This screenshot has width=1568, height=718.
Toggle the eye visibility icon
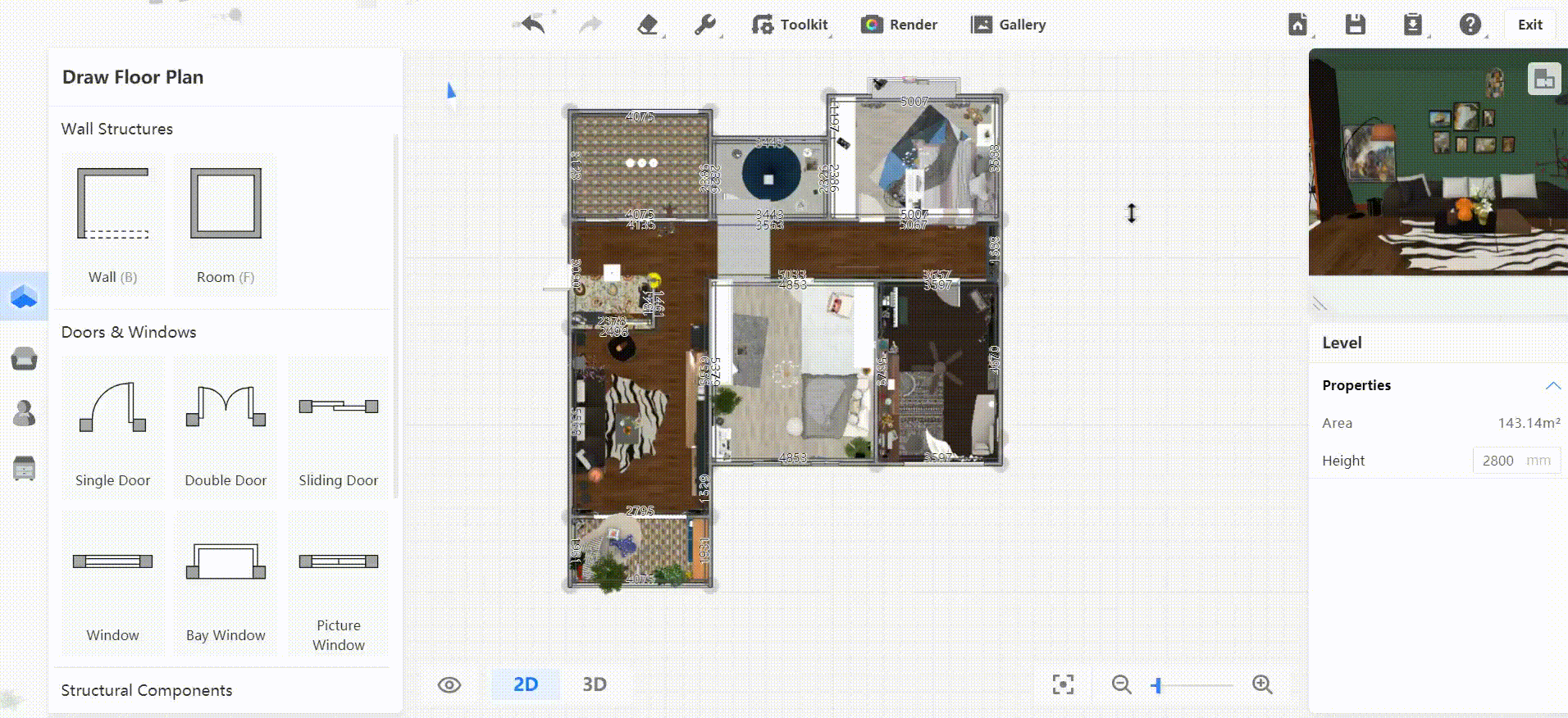449,685
